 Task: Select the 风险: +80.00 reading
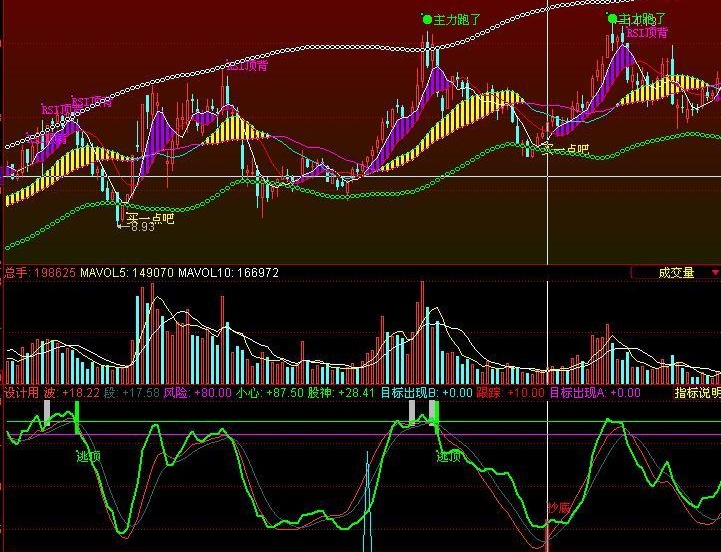point(198,393)
